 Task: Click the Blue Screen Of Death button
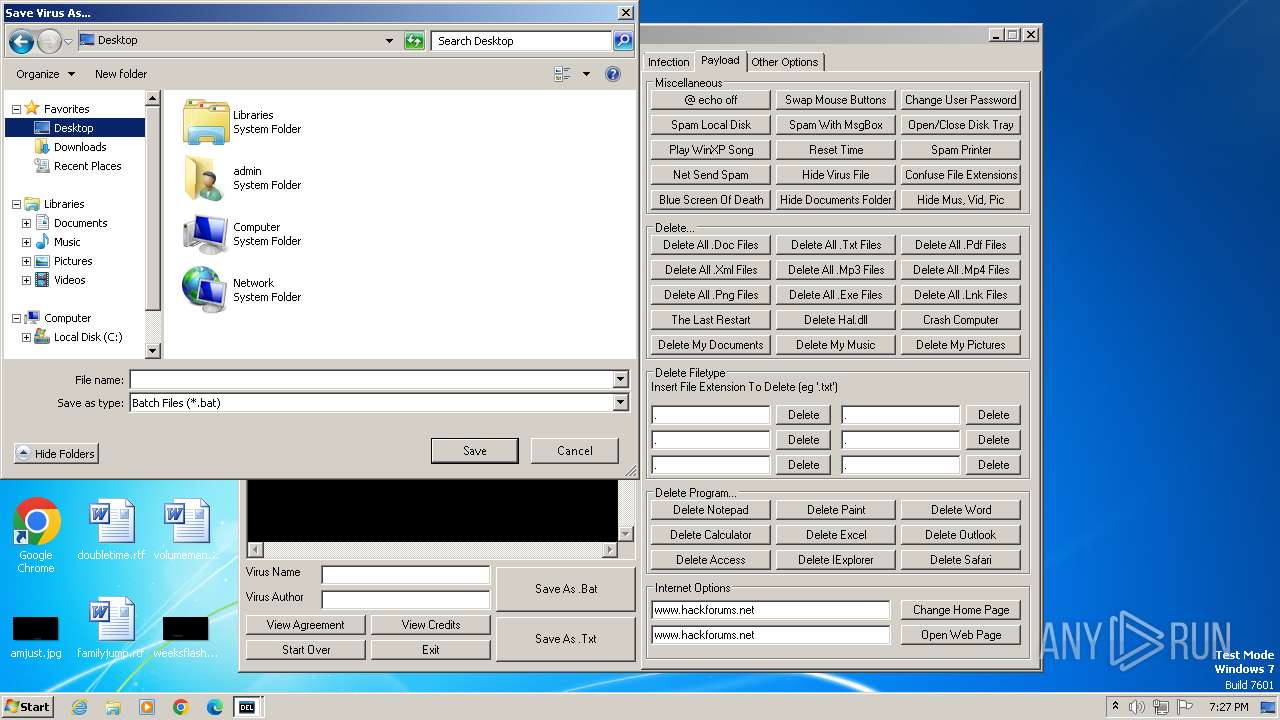click(x=711, y=200)
